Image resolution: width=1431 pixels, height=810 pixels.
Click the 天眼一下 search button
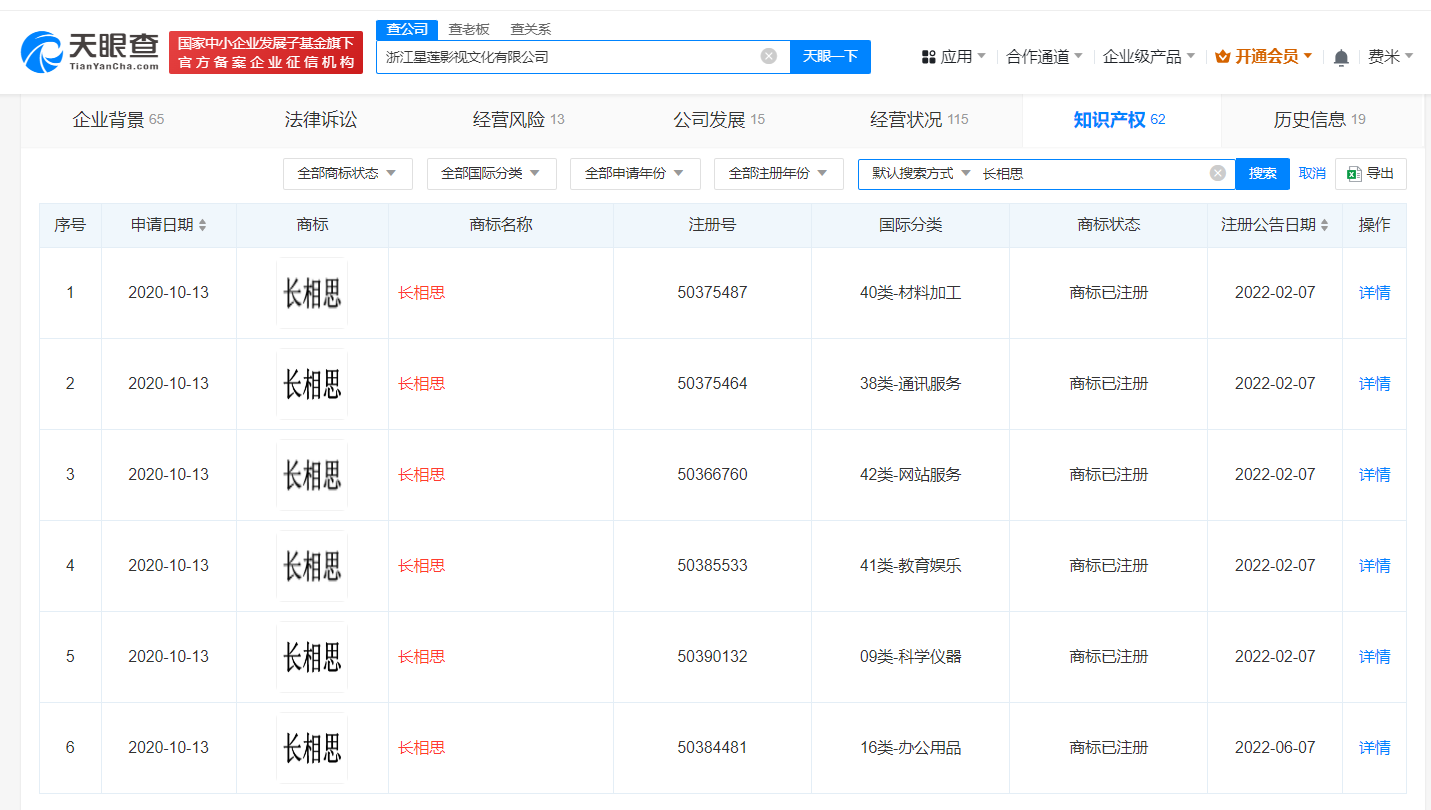[x=829, y=56]
